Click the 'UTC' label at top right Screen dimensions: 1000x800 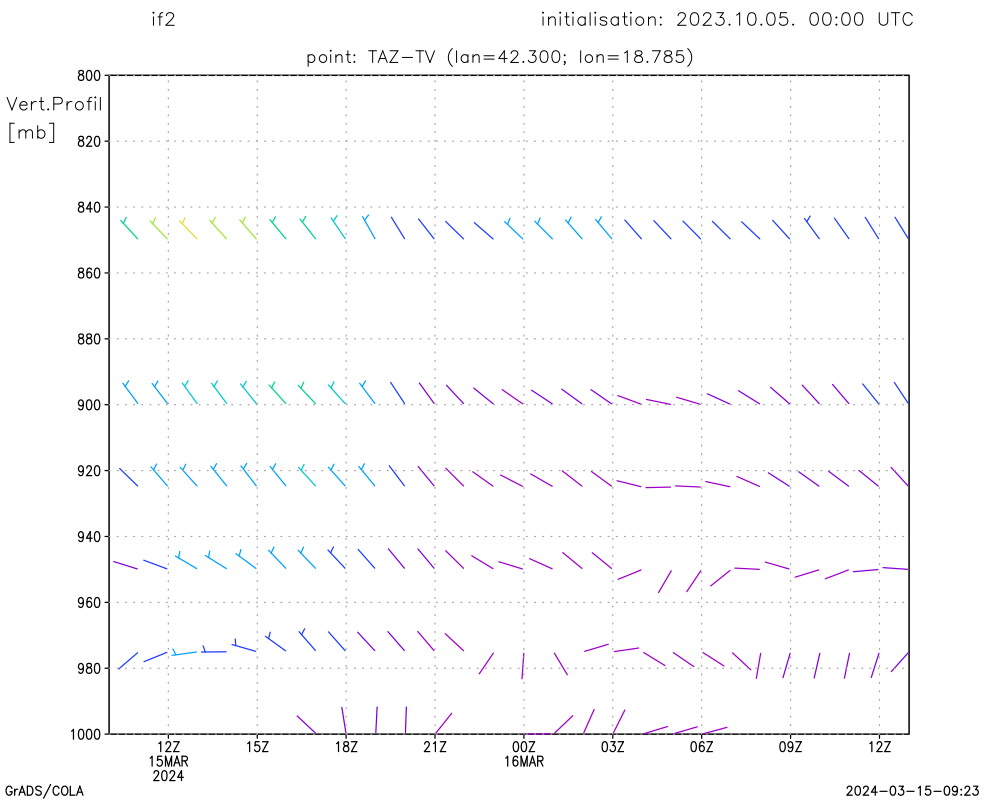coord(895,20)
